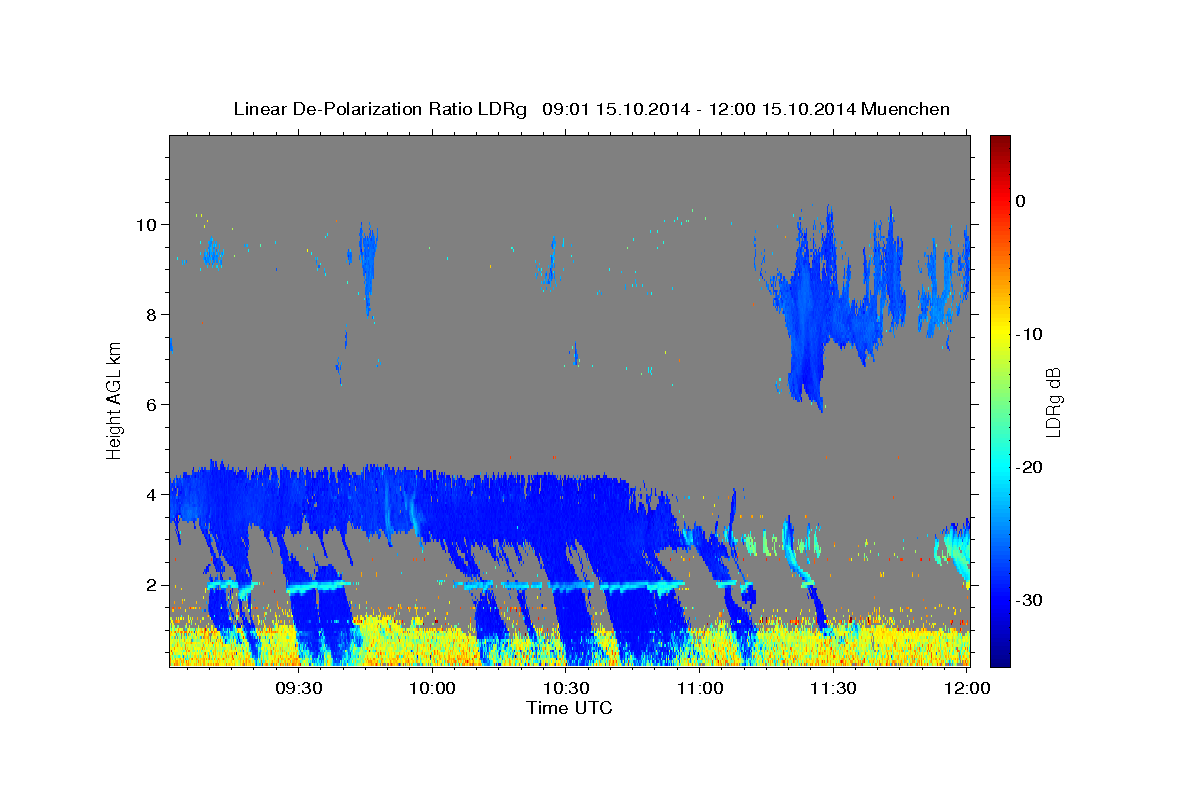Click the dark blue bottom of the colorbar

(x=1000, y=655)
